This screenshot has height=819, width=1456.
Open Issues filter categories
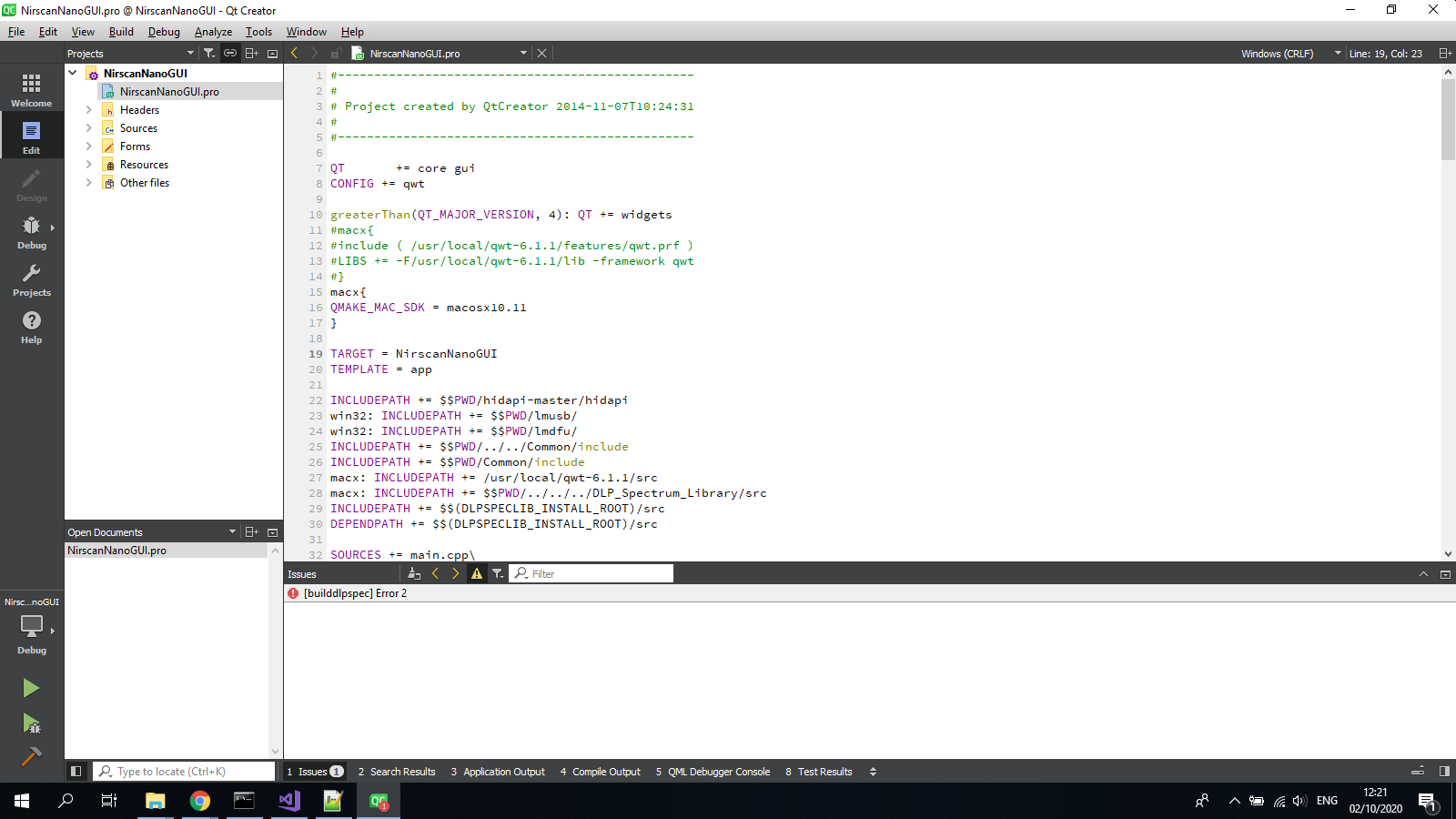[x=498, y=573]
